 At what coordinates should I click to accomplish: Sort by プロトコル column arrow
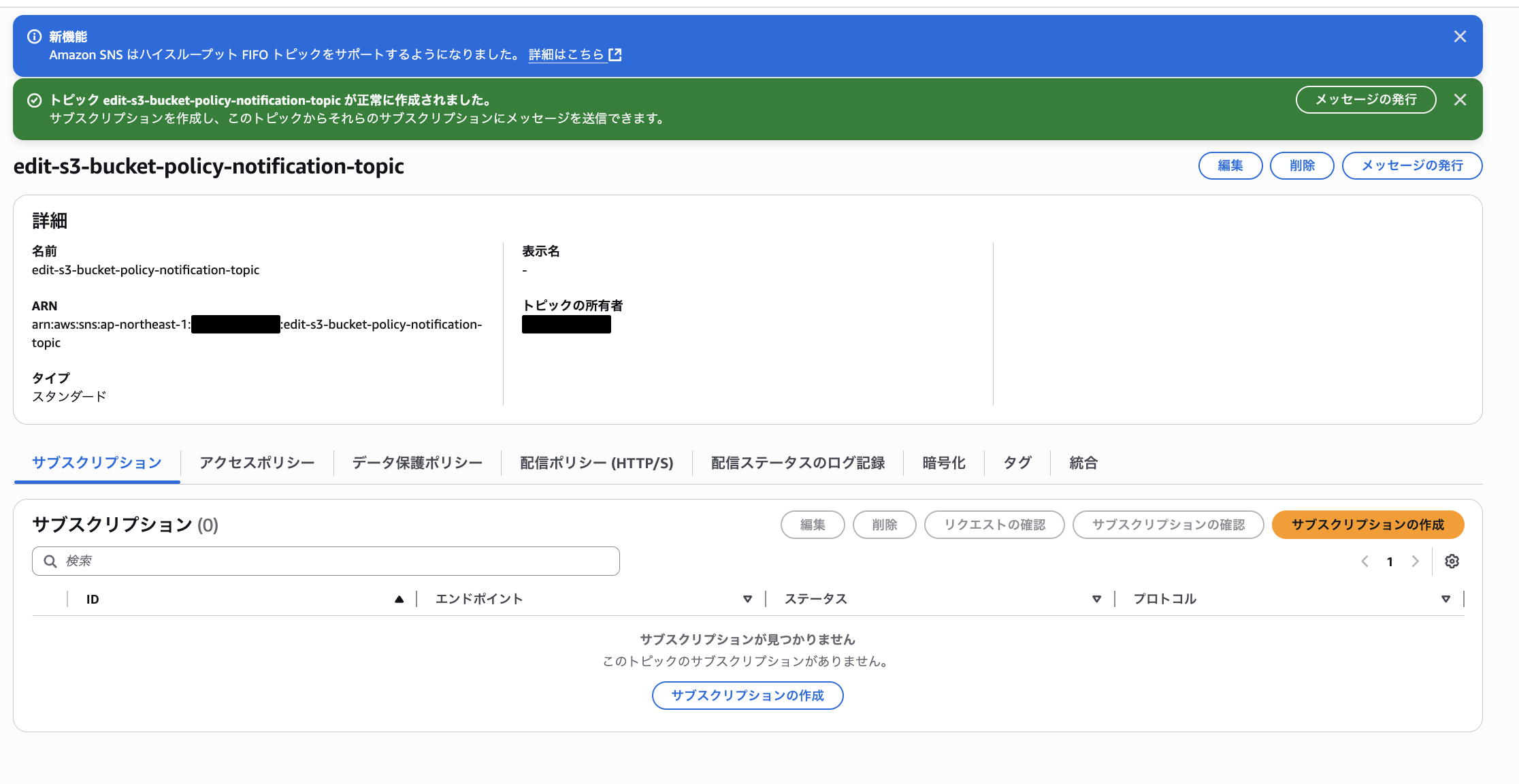(1445, 599)
